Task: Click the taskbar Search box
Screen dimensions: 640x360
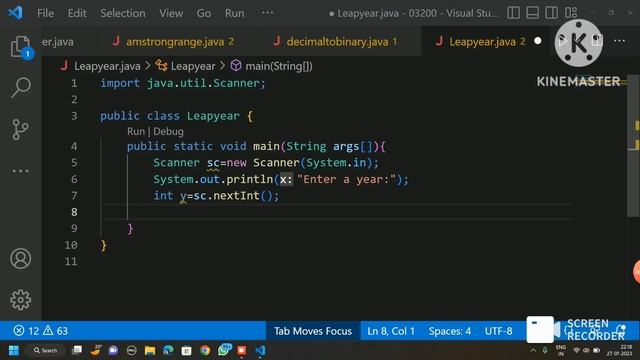Action: click(x=46, y=350)
